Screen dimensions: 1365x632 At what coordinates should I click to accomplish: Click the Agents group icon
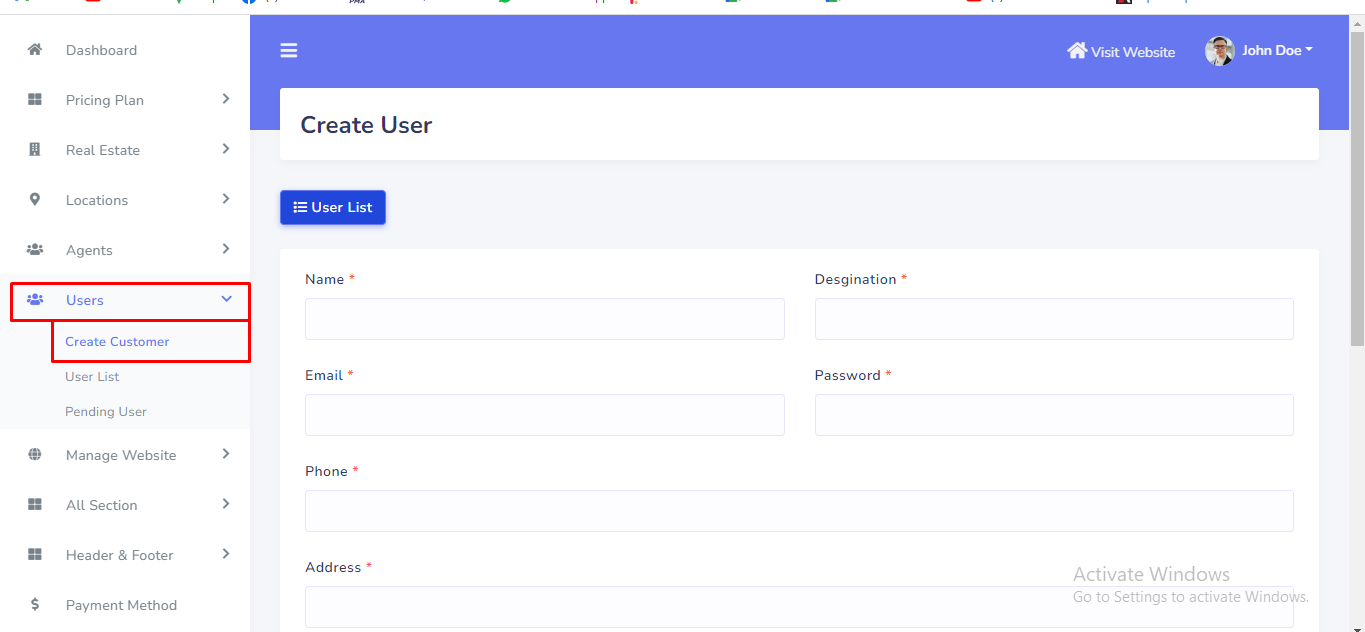[x=35, y=250]
